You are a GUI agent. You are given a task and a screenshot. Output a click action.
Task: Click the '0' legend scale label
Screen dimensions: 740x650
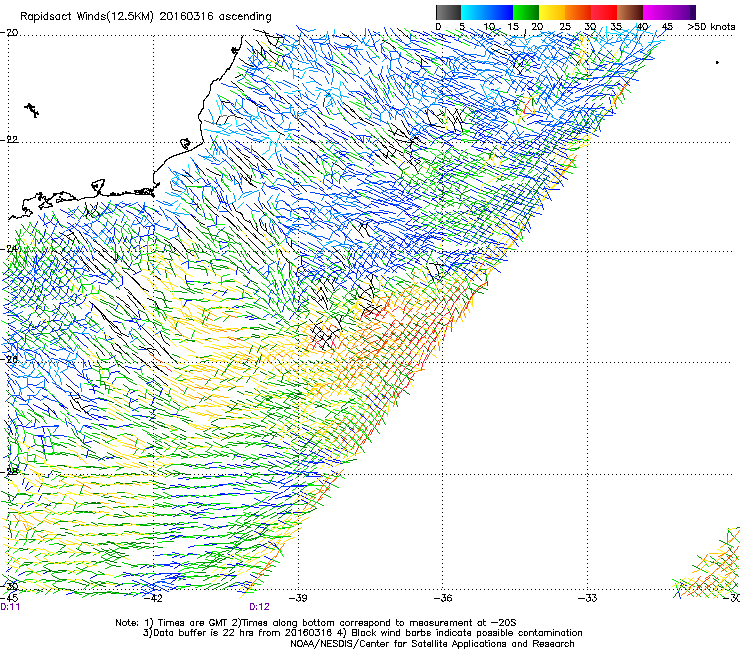pyautogui.click(x=438, y=27)
